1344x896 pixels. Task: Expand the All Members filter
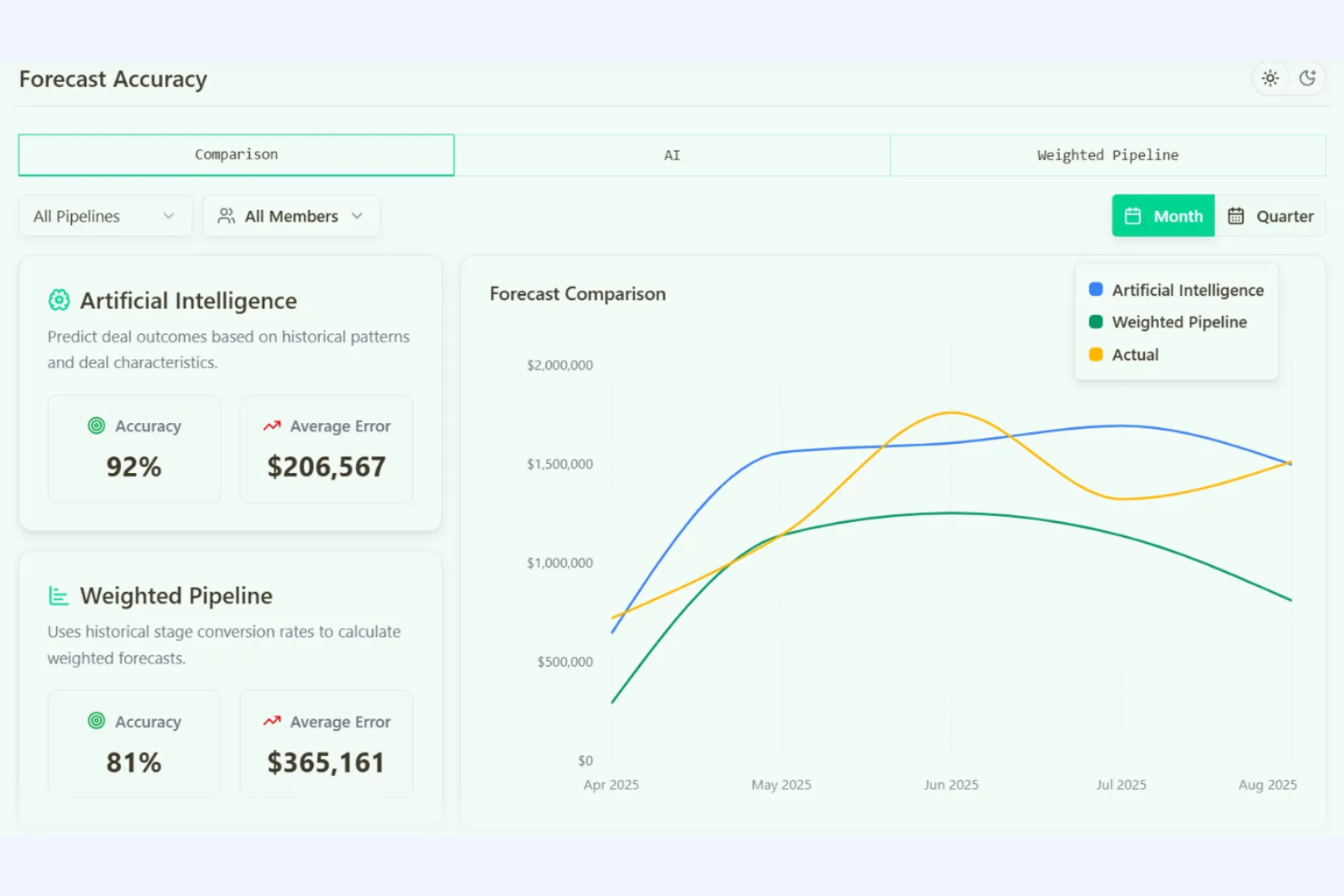tap(291, 215)
